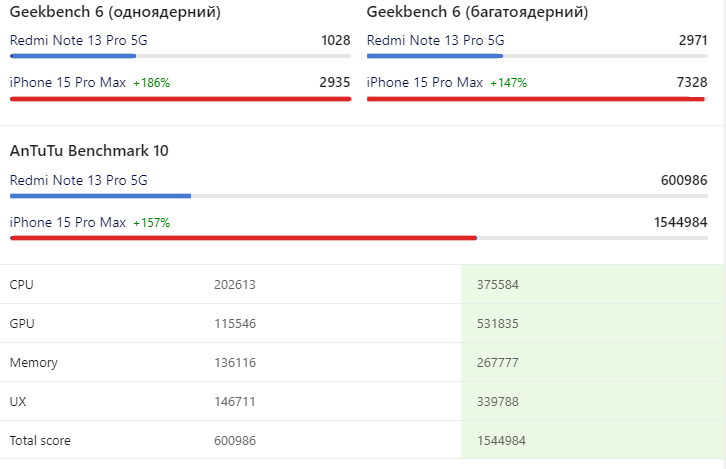Click the Memory value 267777
The height and width of the screenshot is (469, 726).
pyautogui.click(x=498, y=363)
